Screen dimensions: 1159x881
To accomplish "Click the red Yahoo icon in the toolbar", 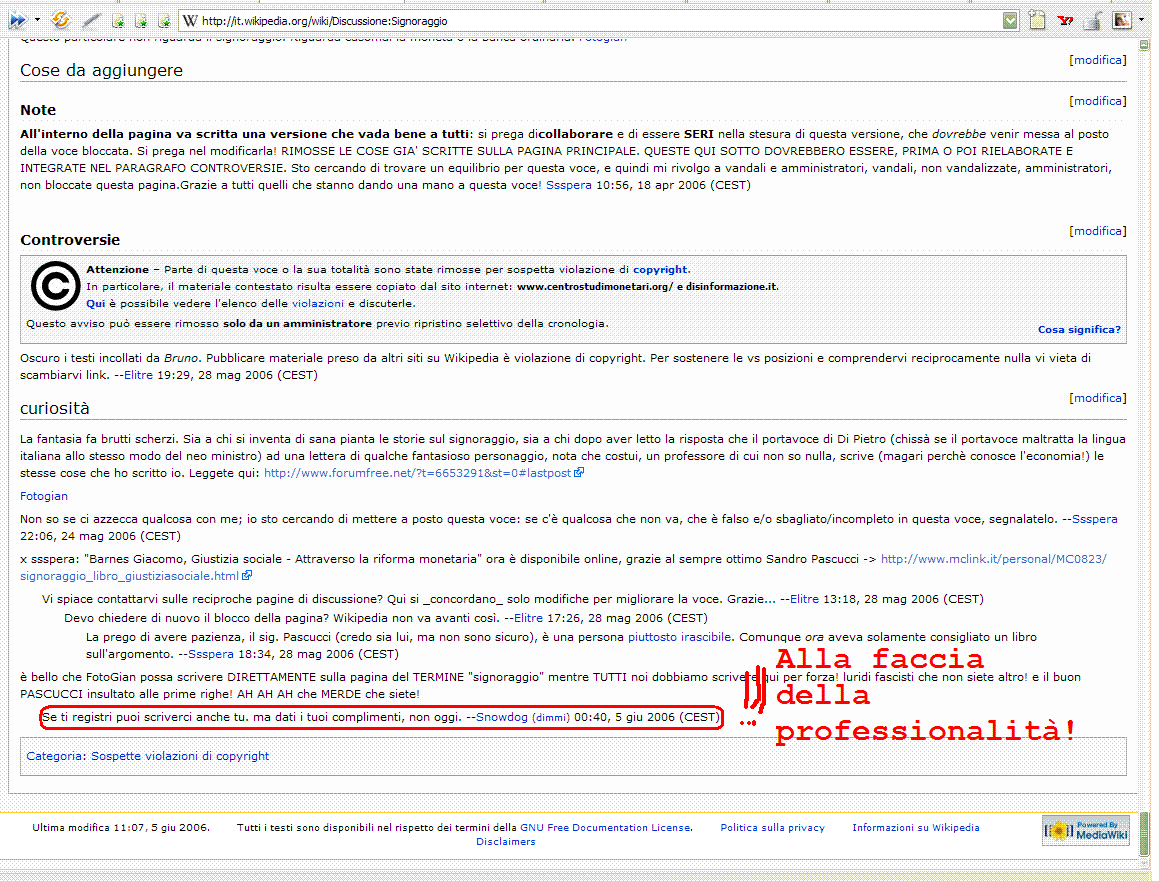I will coord(1065,21).
